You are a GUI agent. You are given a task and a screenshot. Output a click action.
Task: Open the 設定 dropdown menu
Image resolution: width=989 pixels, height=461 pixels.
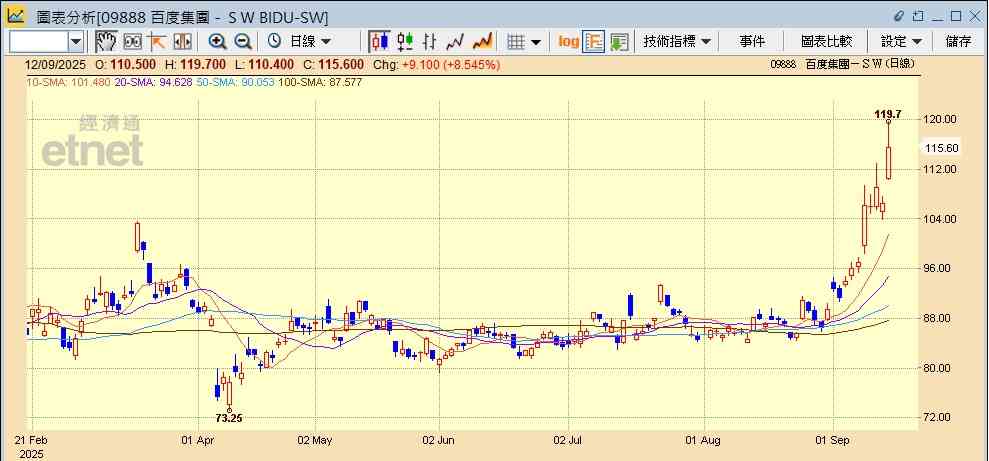click(x=901, y=42)
